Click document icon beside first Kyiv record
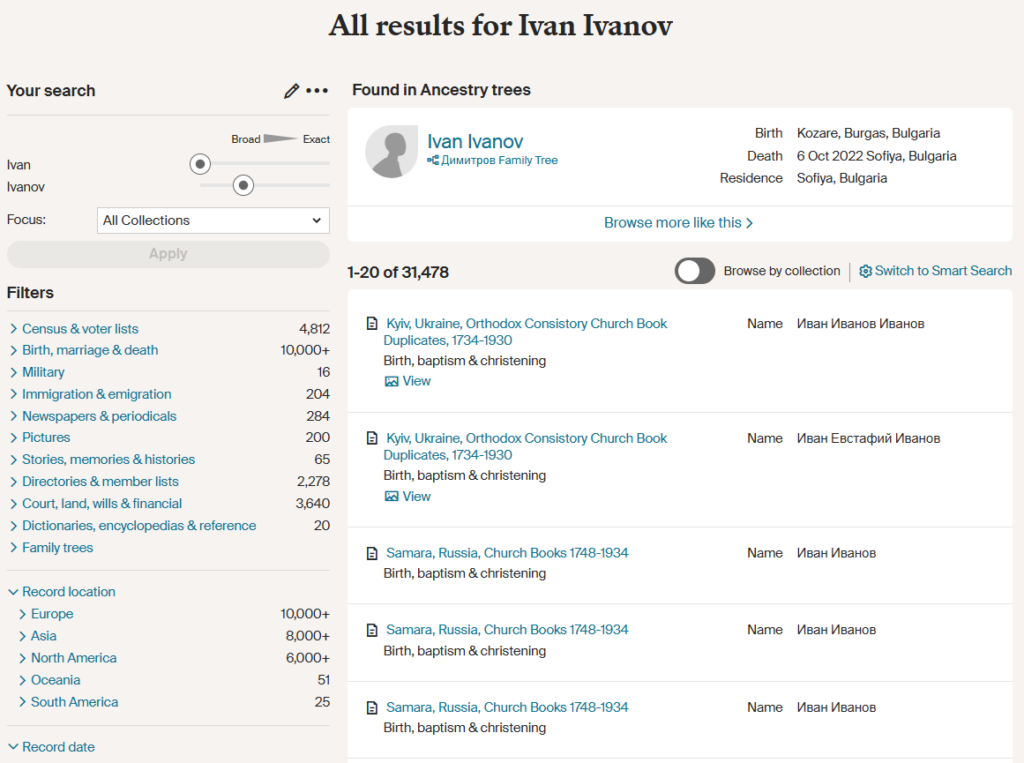The image size is (1024, 763). 372,324
